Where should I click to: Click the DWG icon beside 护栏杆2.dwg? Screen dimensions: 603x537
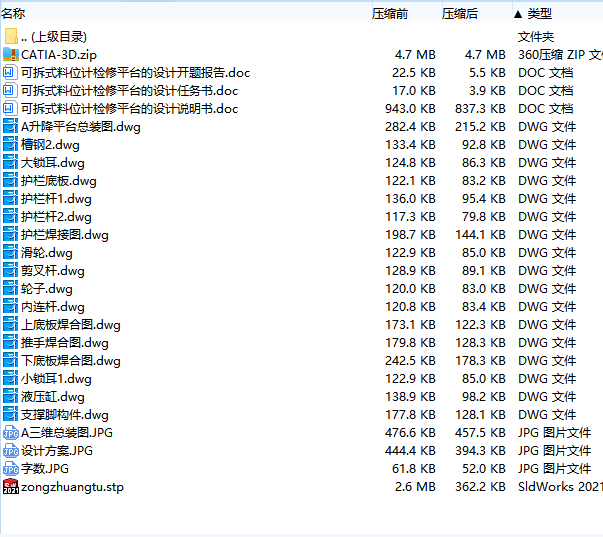click(10, 217)
